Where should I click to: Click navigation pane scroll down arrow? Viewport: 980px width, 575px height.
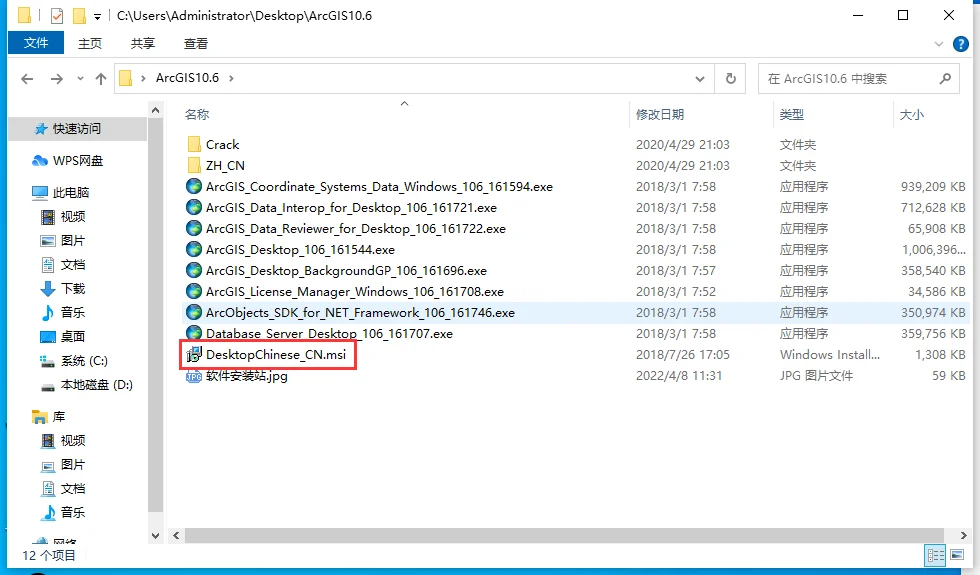[x=156, y=536]
